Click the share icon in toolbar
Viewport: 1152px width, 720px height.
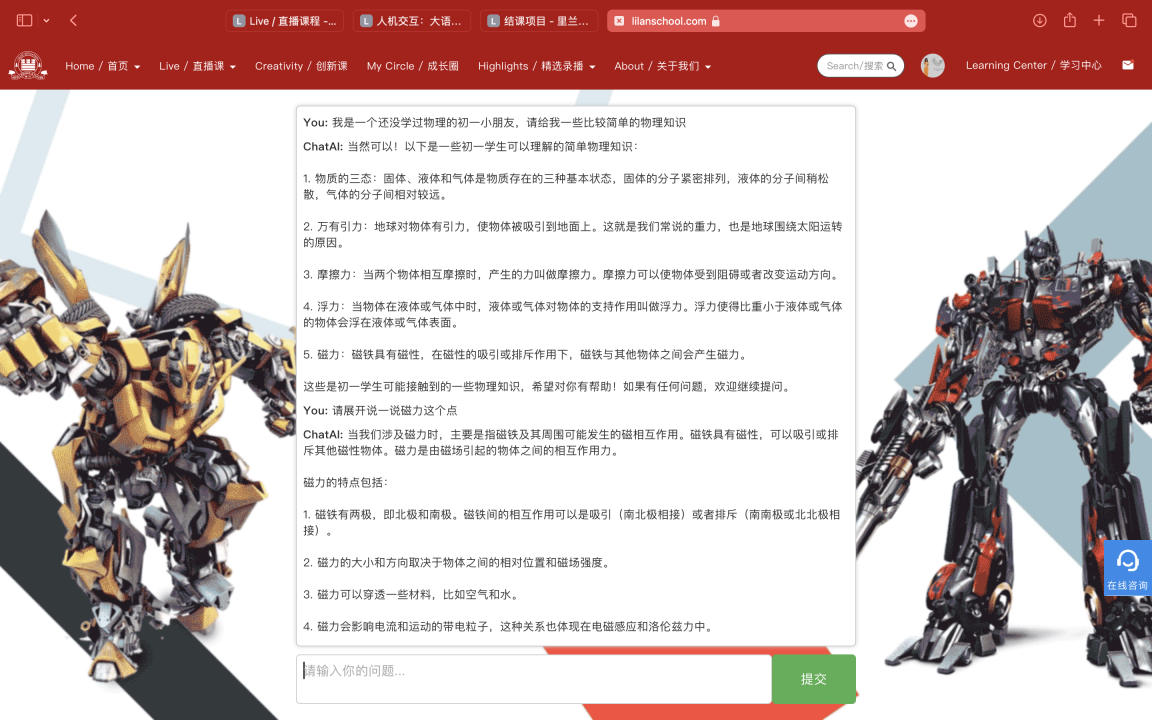[1070, 20]
